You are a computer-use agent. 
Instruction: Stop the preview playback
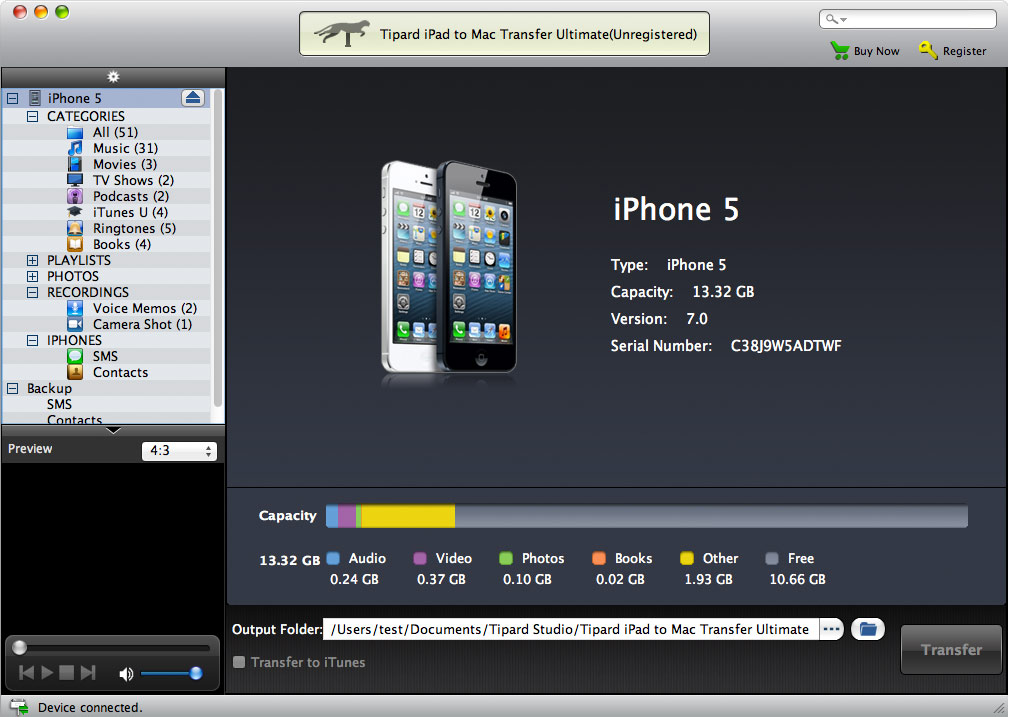66,673
